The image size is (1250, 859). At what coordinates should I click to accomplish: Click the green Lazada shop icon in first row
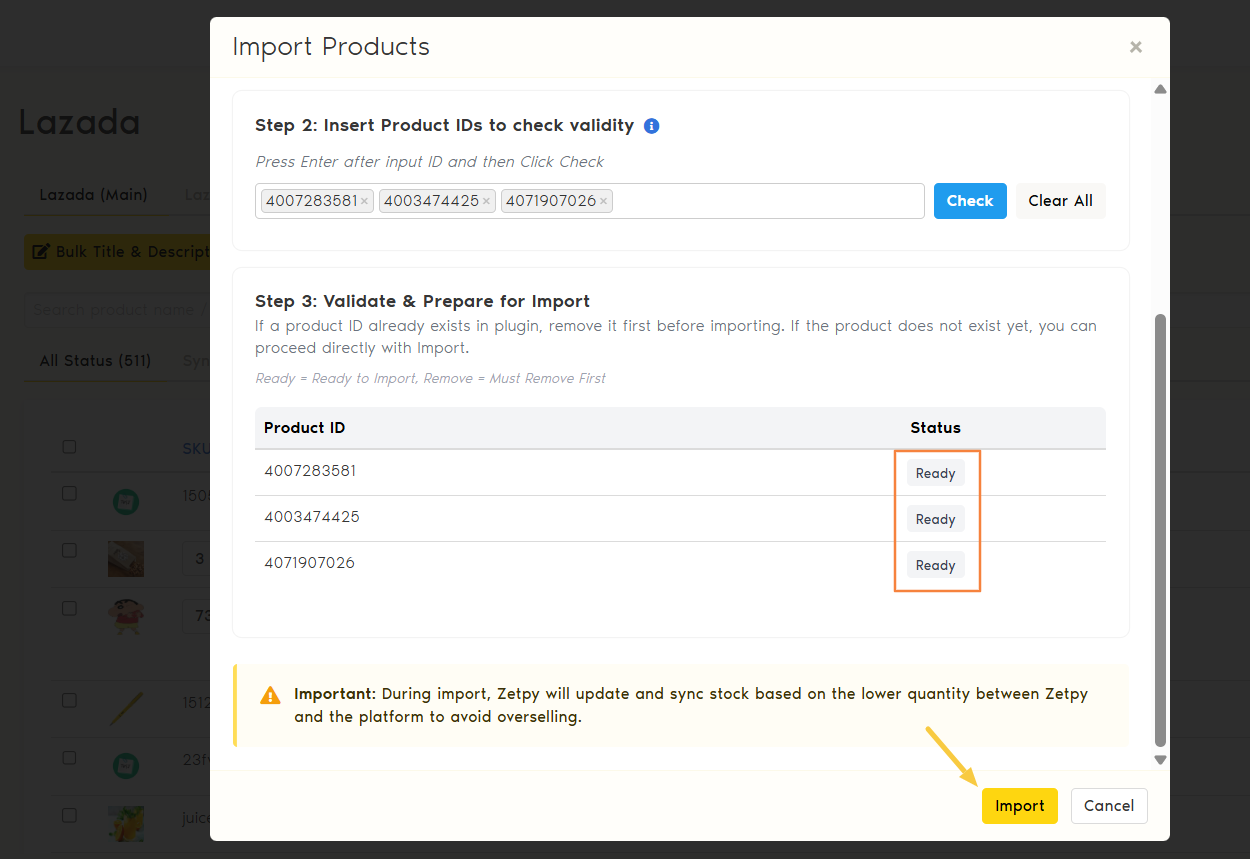coord(125,500)
